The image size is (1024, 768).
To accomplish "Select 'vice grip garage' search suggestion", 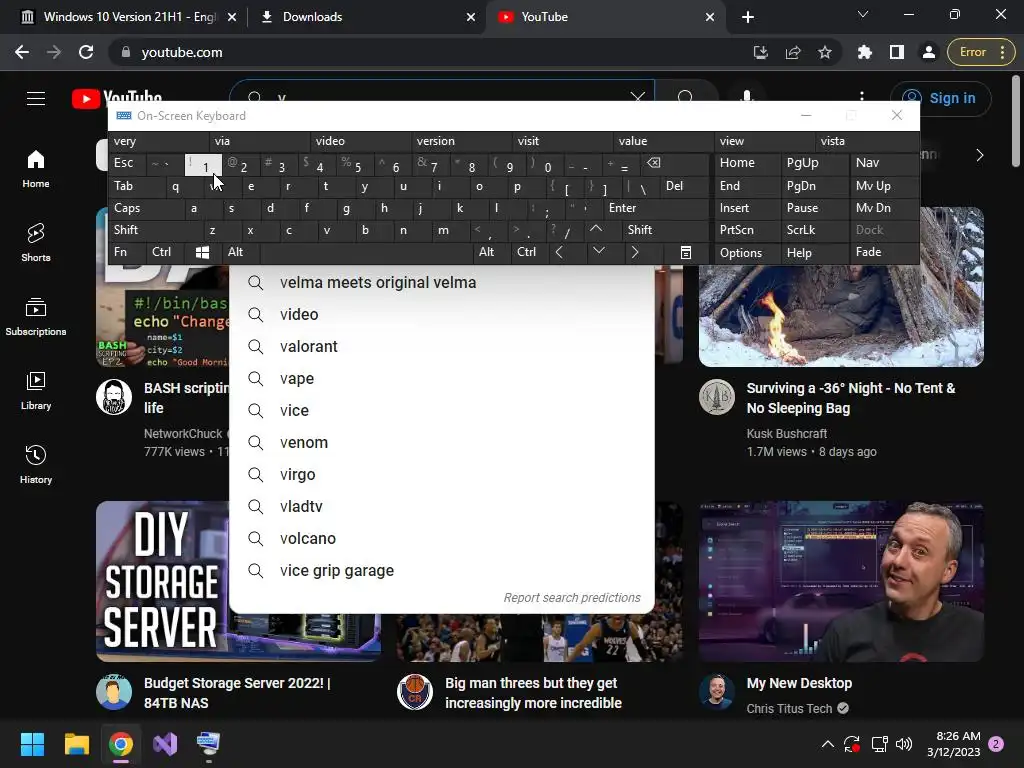I will point(442,570).
